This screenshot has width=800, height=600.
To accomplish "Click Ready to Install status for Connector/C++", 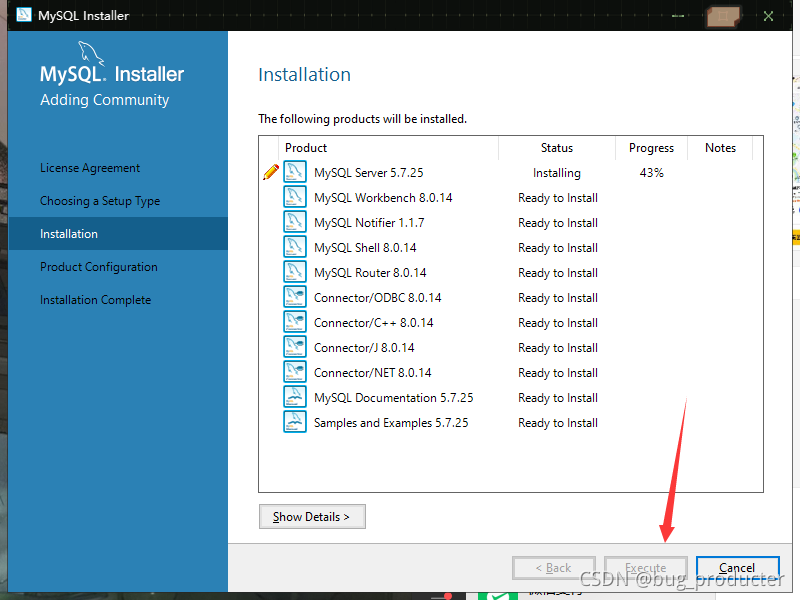I will (558, 323).
